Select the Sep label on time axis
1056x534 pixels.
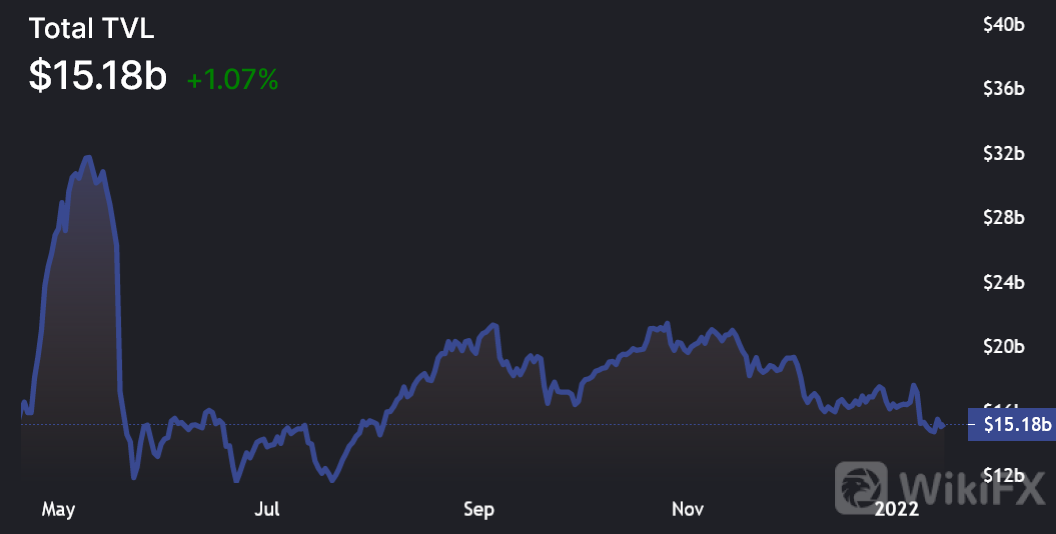(x=478, y=510)
